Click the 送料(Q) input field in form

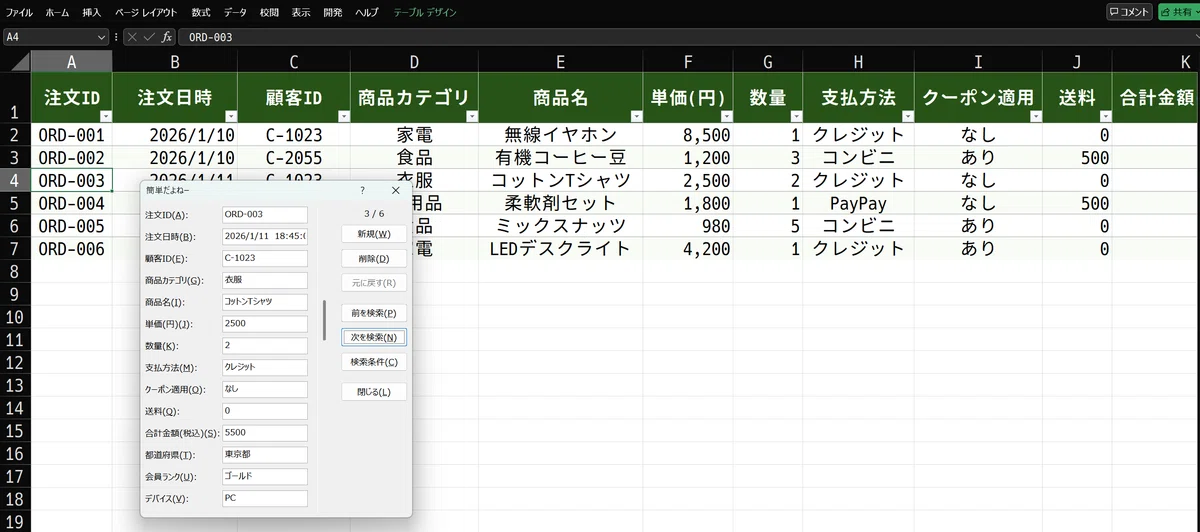click(x=264, y=410)
